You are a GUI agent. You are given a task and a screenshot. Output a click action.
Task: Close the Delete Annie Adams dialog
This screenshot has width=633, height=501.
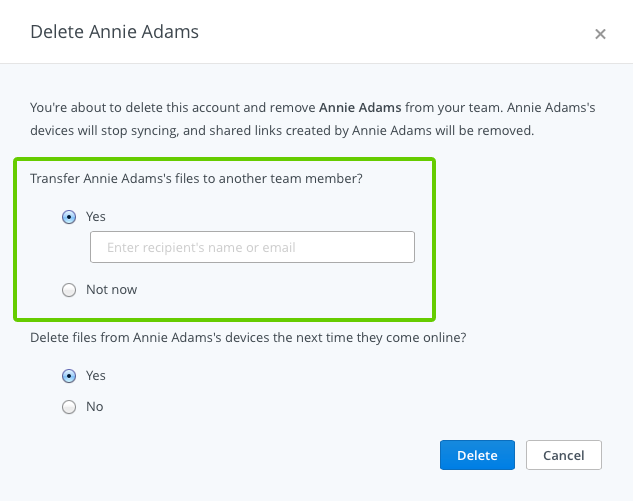click(x=600, y=34)
